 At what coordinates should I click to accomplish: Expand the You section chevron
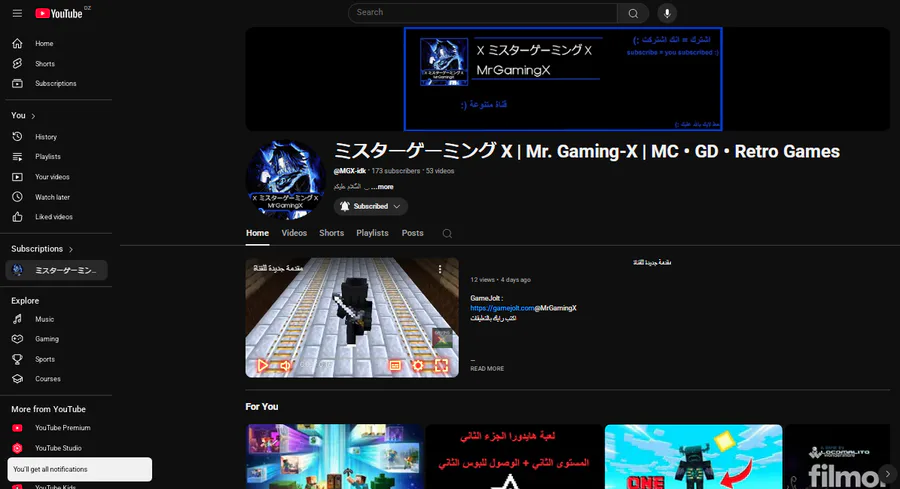click(33, 116)
